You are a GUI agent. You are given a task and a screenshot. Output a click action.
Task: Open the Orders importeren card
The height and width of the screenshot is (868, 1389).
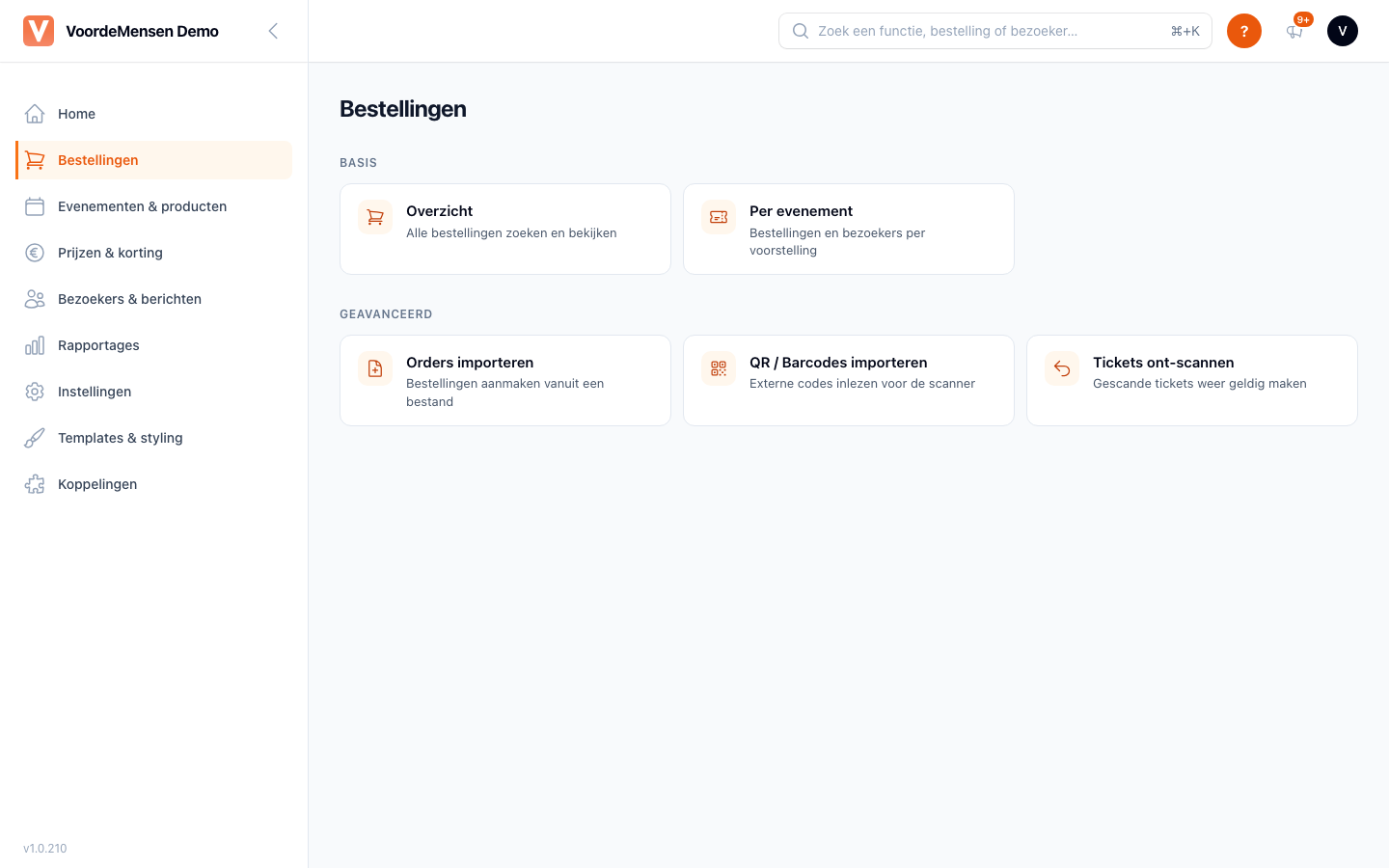505,380
